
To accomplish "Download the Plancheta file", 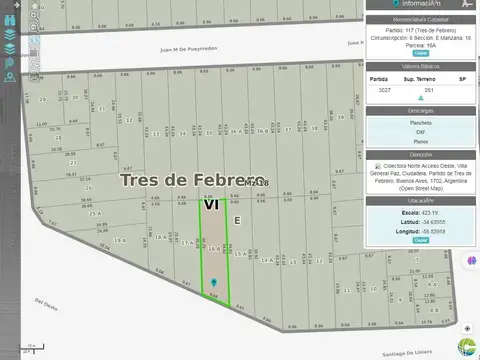I will (421, 123).
